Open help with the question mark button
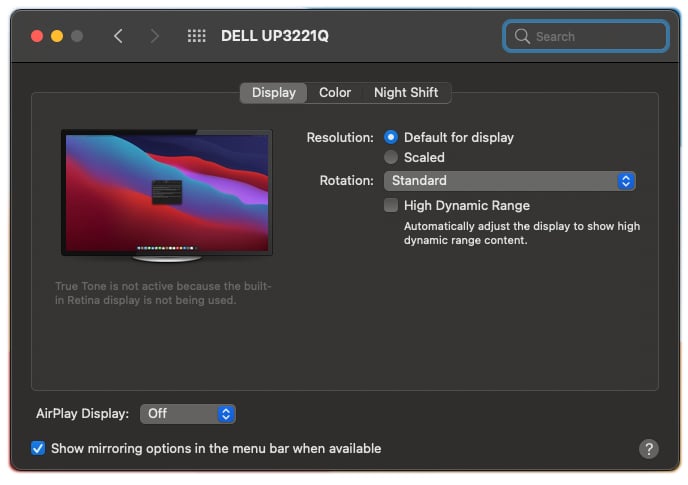This screenshot has height=485, width=688. tap(649, 449)
